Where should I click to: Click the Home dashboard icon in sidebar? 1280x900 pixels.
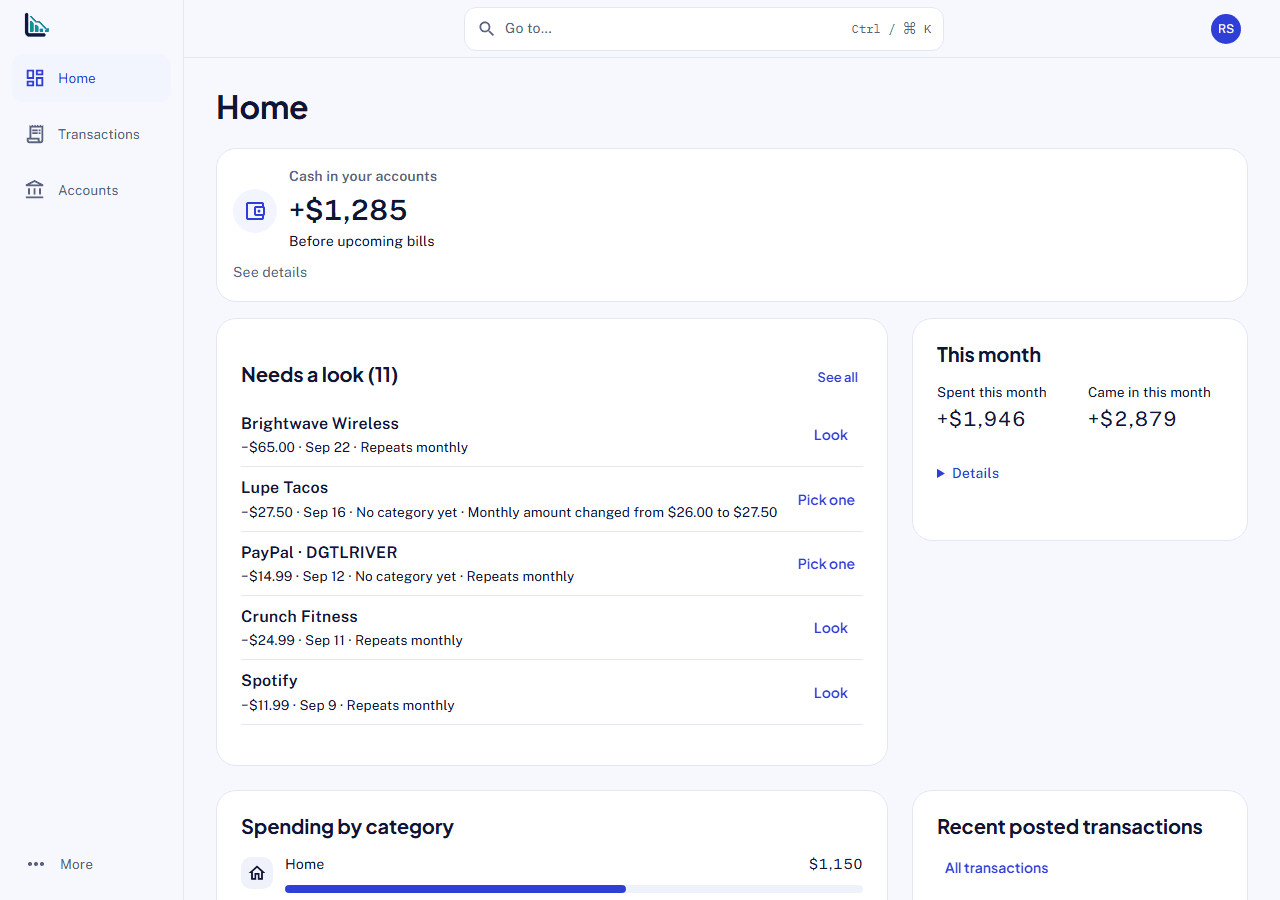point(35,78)
